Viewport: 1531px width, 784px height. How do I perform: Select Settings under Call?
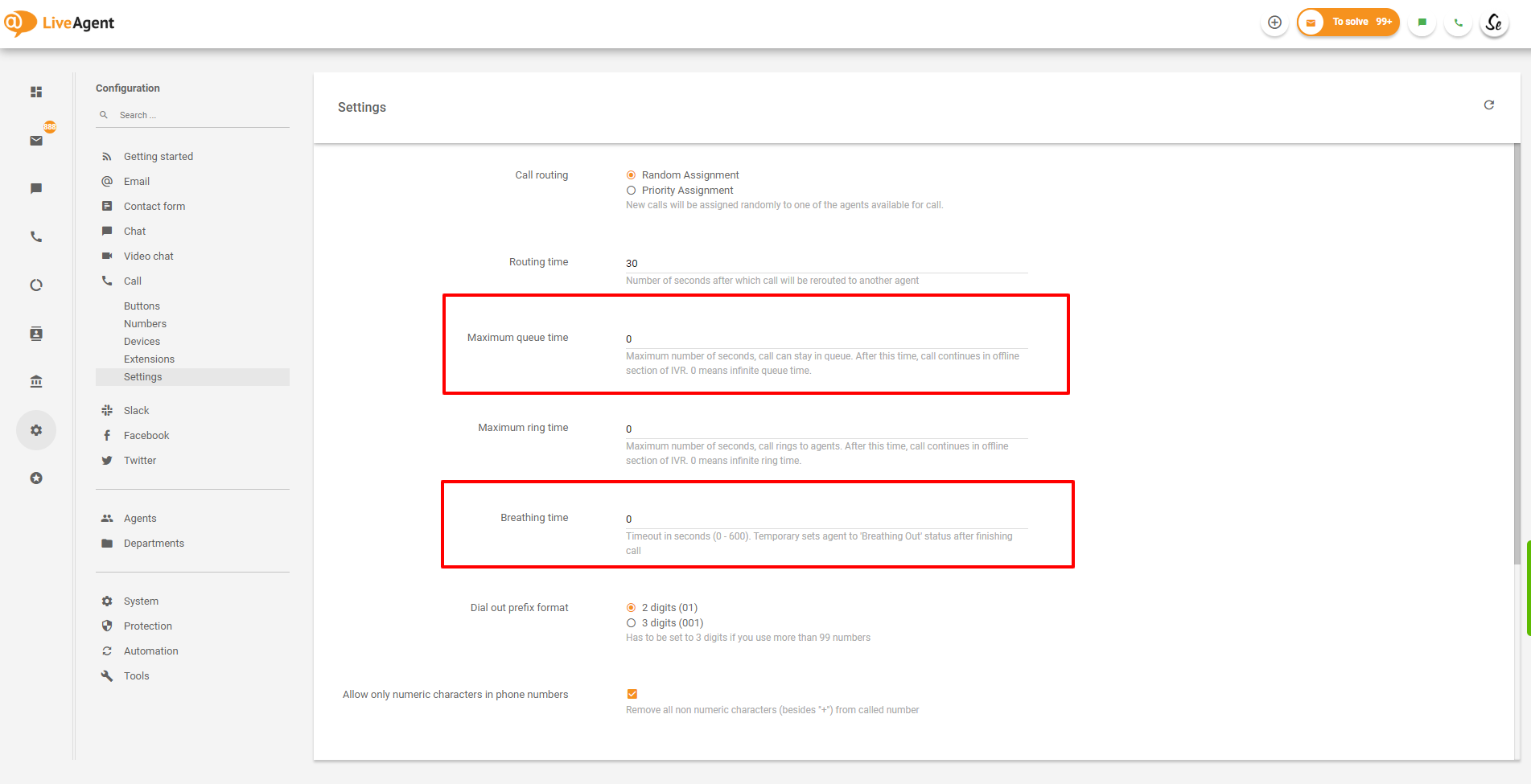tap(192, 377)
